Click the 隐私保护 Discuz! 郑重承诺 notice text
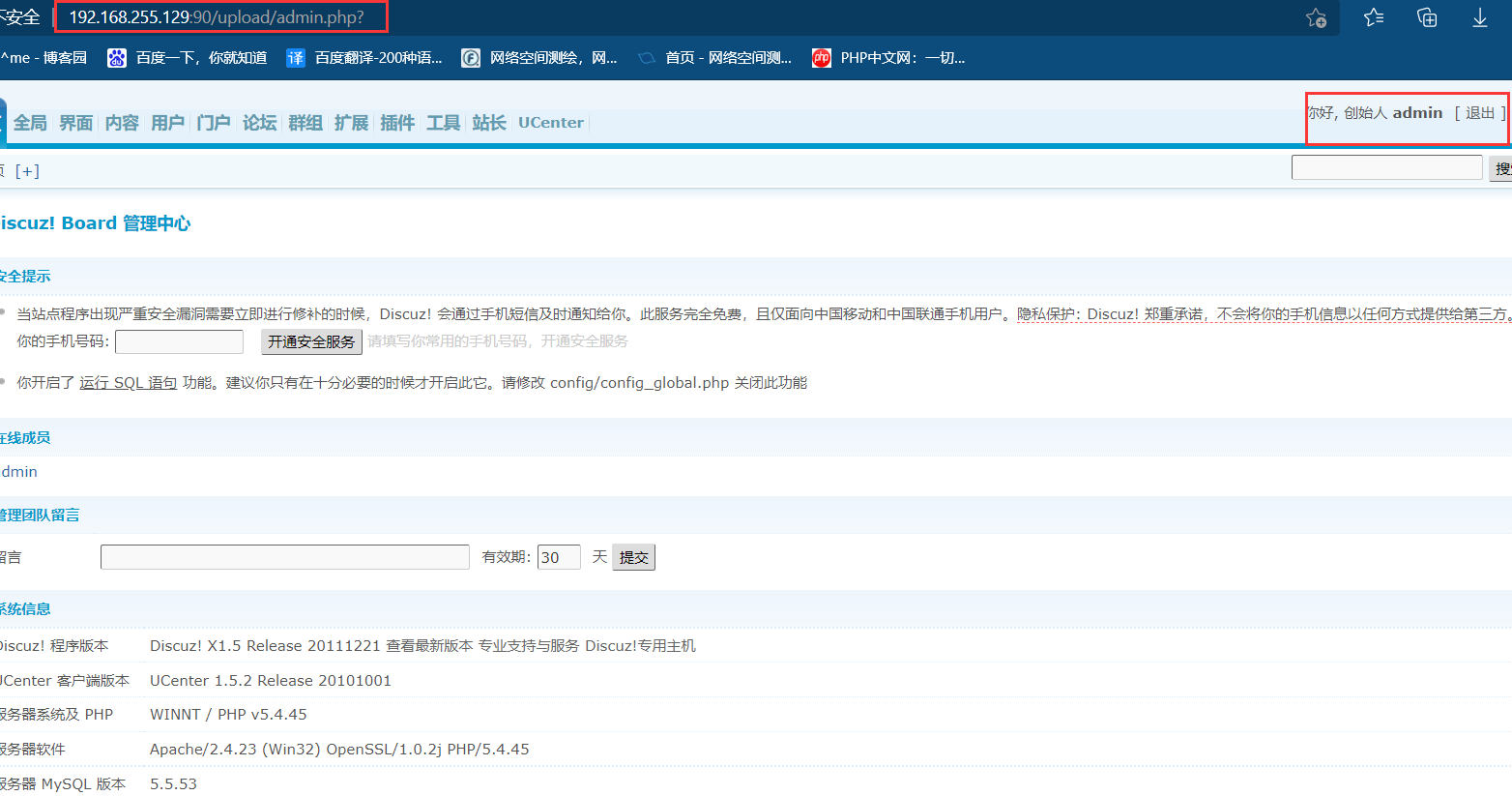 click(x=1263, y=314)
